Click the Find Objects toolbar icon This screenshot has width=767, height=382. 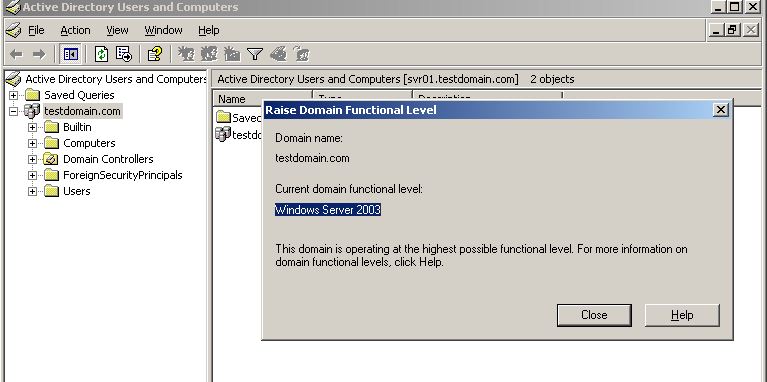click(x=278, y=54)
